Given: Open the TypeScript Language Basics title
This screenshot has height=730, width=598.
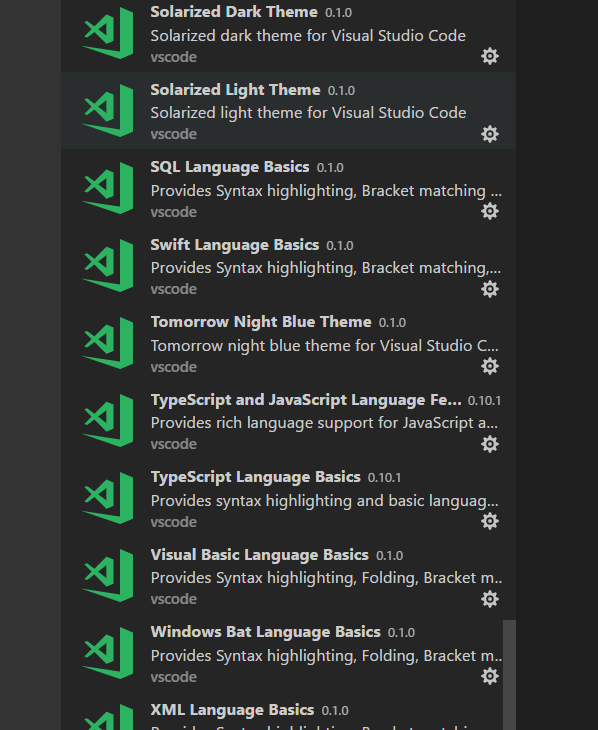Looking at the screenshot, I should [255, 477].
